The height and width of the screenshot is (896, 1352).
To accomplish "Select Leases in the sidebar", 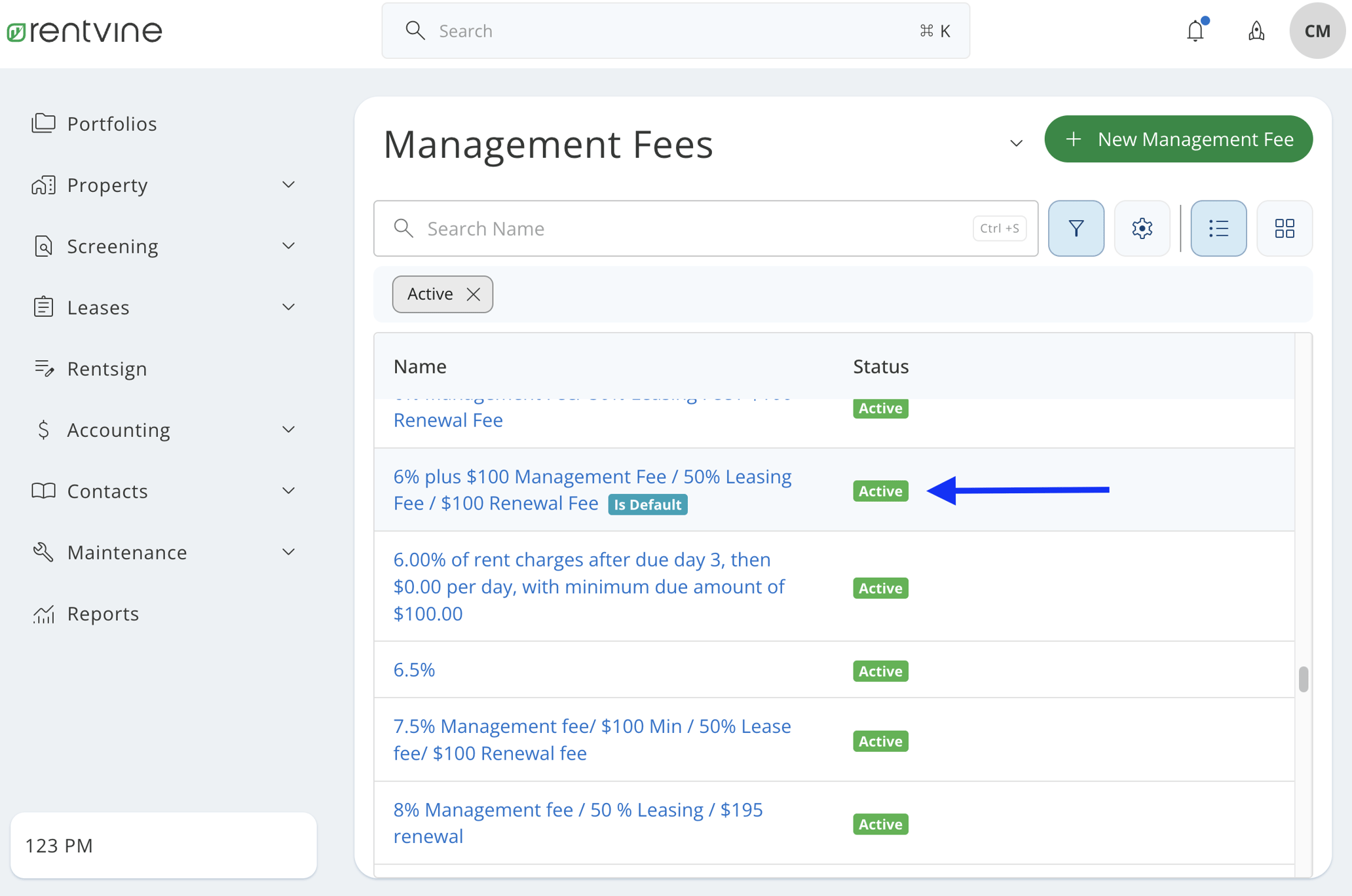I will pos(98,307).
